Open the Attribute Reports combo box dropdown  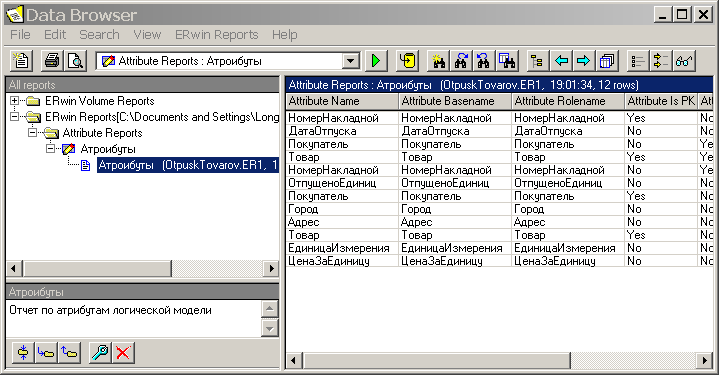(x=351, y=61)
